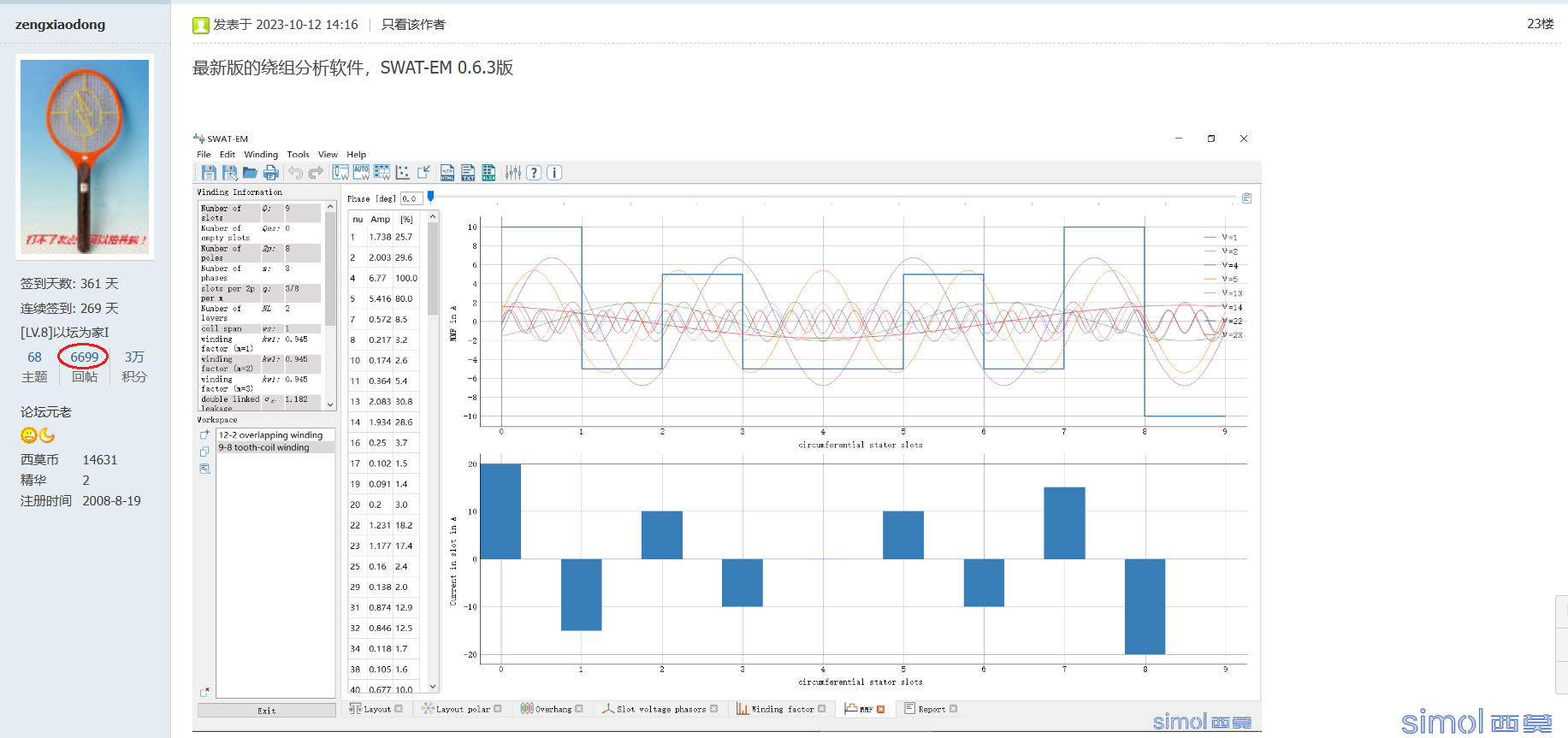Image resolution: width=1568 pixels, height=738 pixels.
Task: Open the manual winding definition icon
Action: tap(340, 173)
